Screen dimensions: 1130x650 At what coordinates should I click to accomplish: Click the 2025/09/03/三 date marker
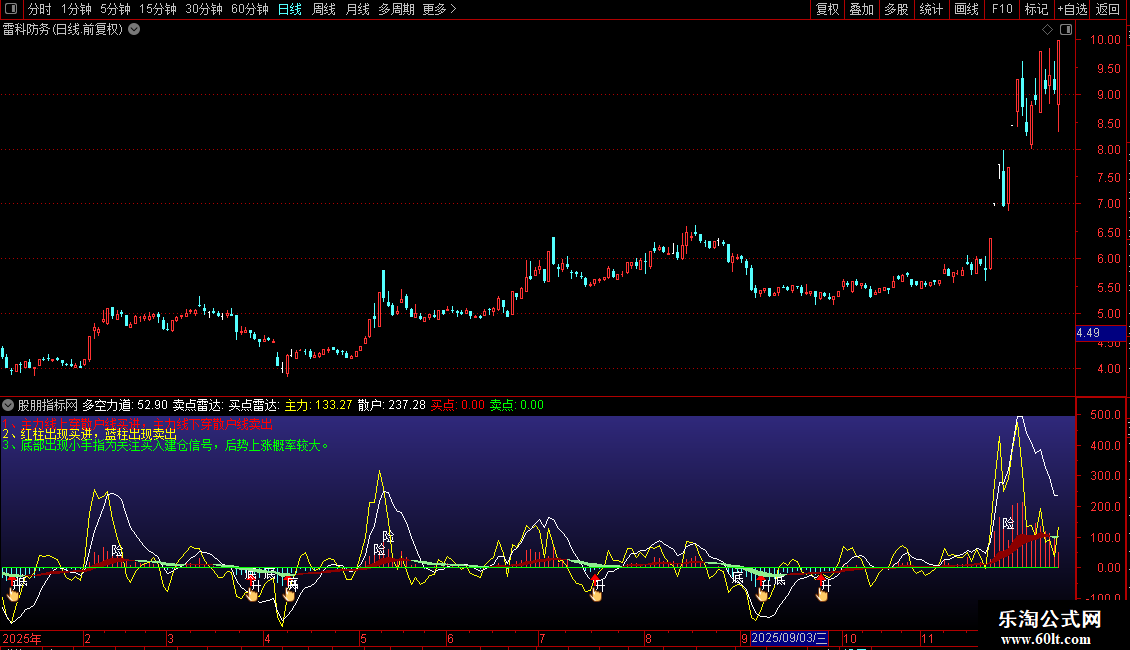[789, 638]
